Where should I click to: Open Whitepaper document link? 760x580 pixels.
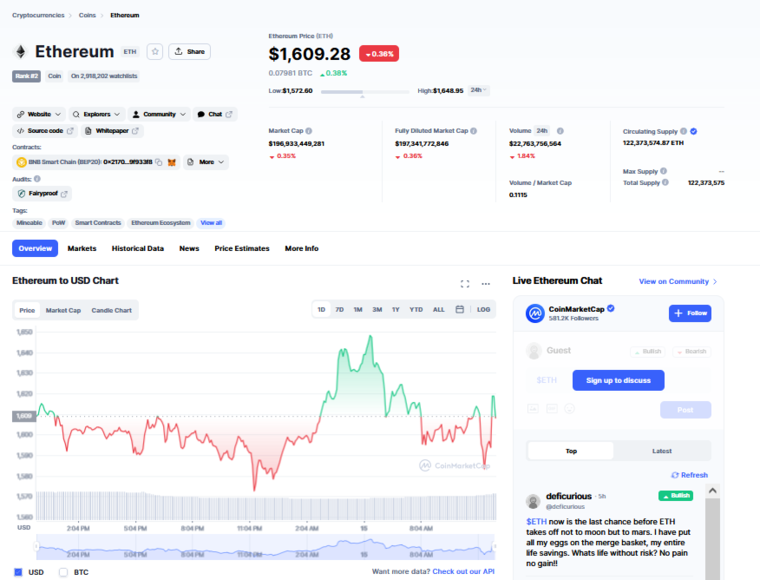(x=112, y=131)
